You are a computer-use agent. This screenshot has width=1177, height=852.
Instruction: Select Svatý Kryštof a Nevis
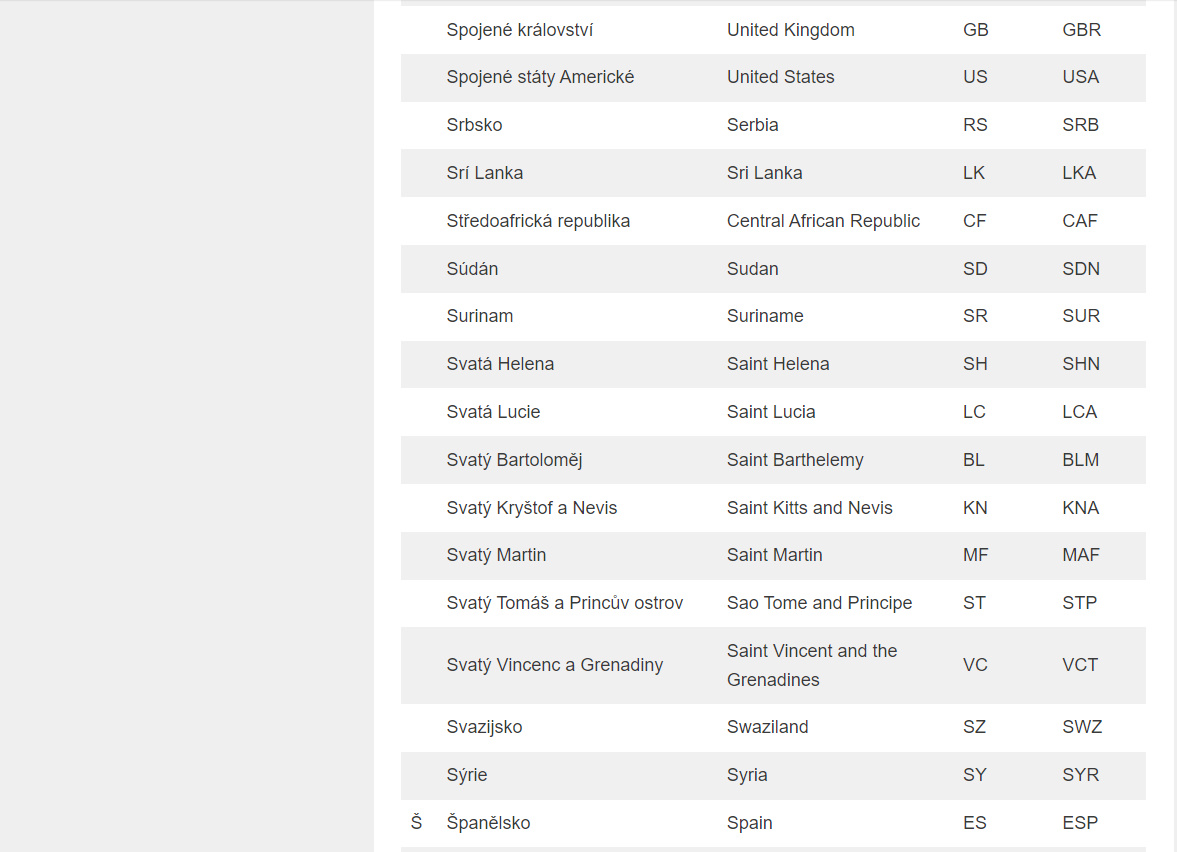click(x=532, y=508)
